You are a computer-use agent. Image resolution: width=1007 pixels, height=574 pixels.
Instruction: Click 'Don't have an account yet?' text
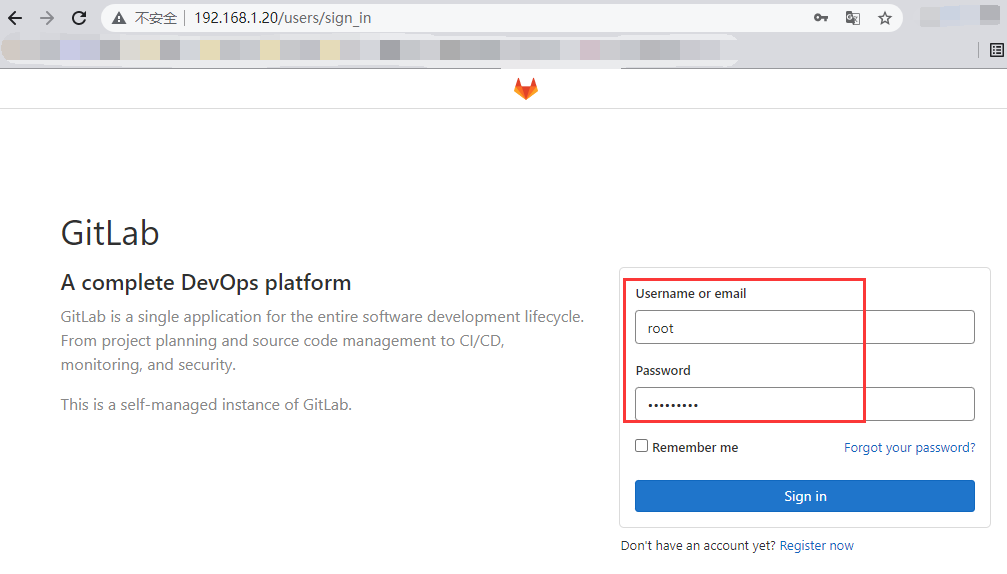698,546
